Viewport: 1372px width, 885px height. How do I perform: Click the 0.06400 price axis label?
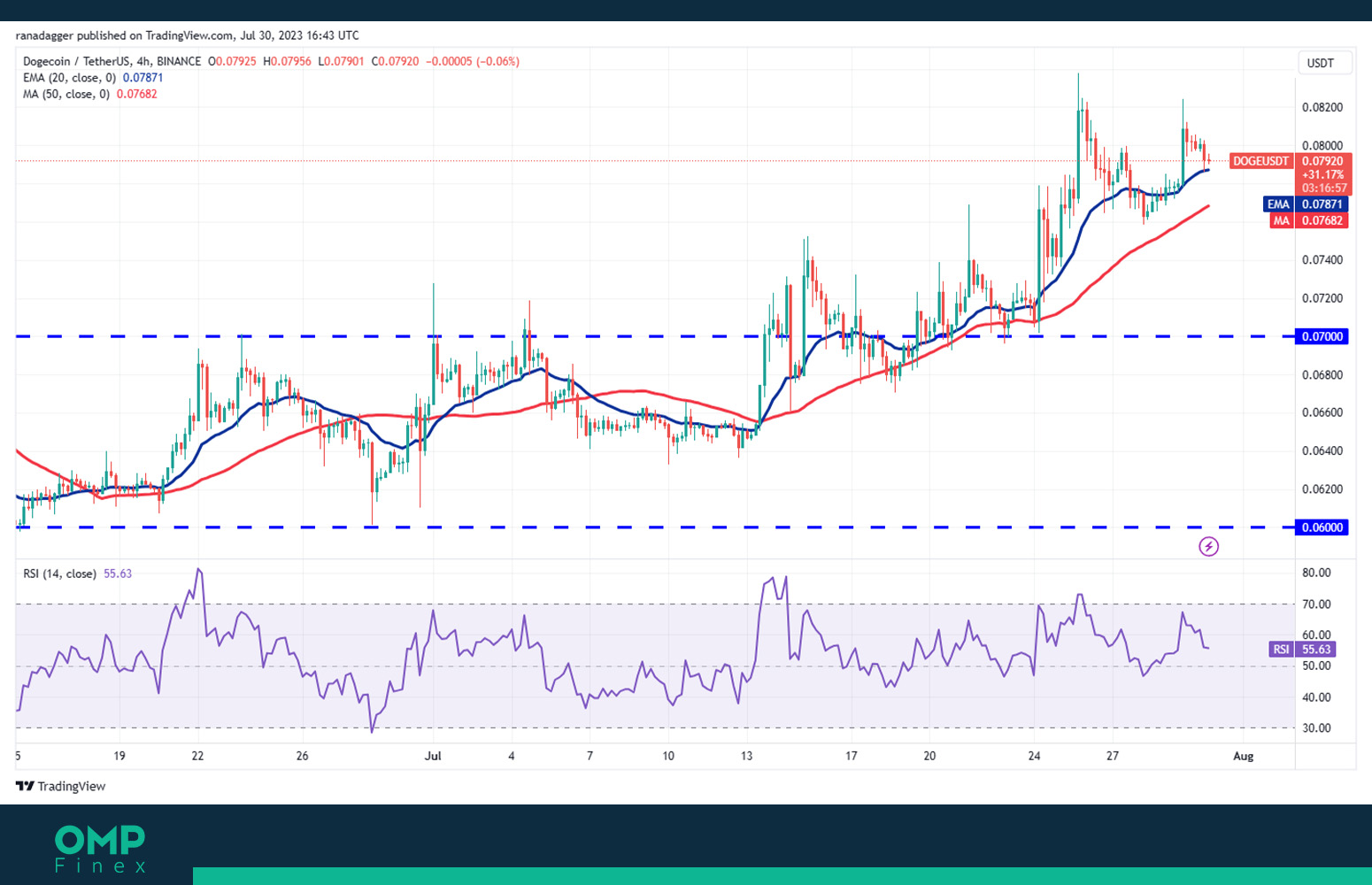1322,450
